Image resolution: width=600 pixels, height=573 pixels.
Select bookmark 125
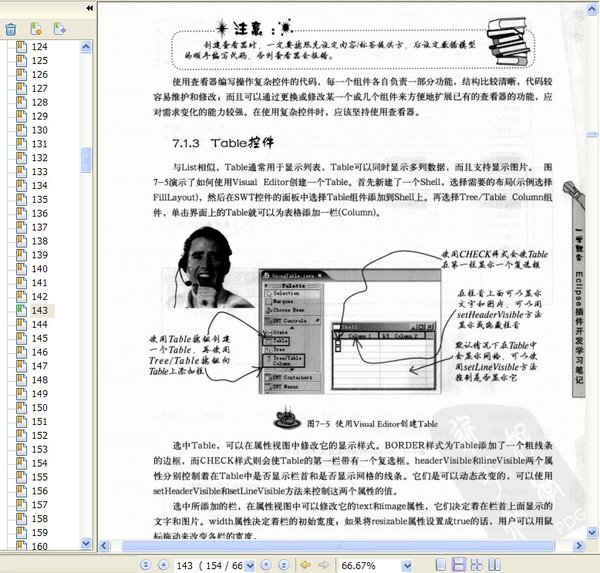(39, 60)
